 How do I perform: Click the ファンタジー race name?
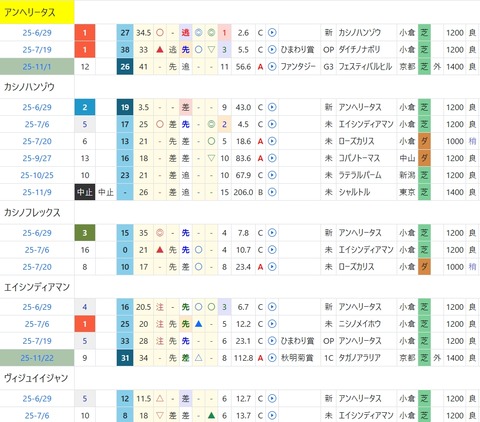coord(298,67)
